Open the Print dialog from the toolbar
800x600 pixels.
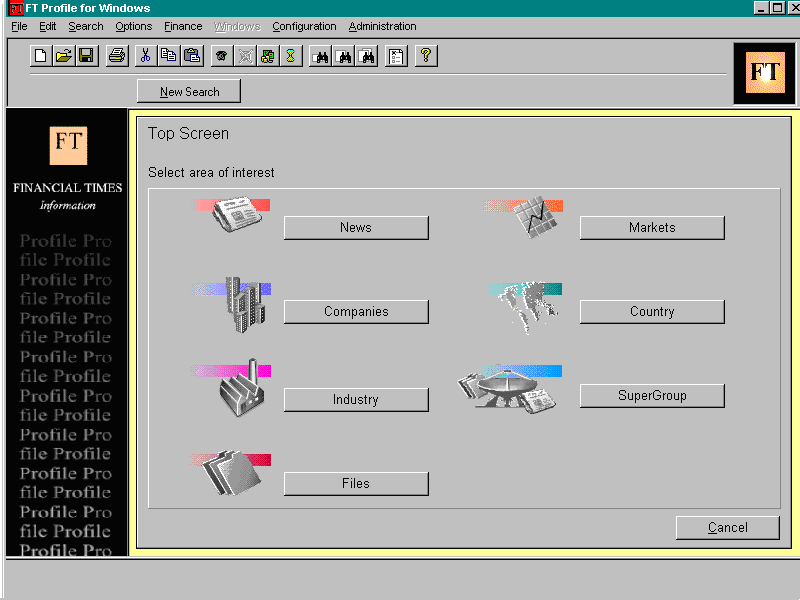tap(116, 55)
